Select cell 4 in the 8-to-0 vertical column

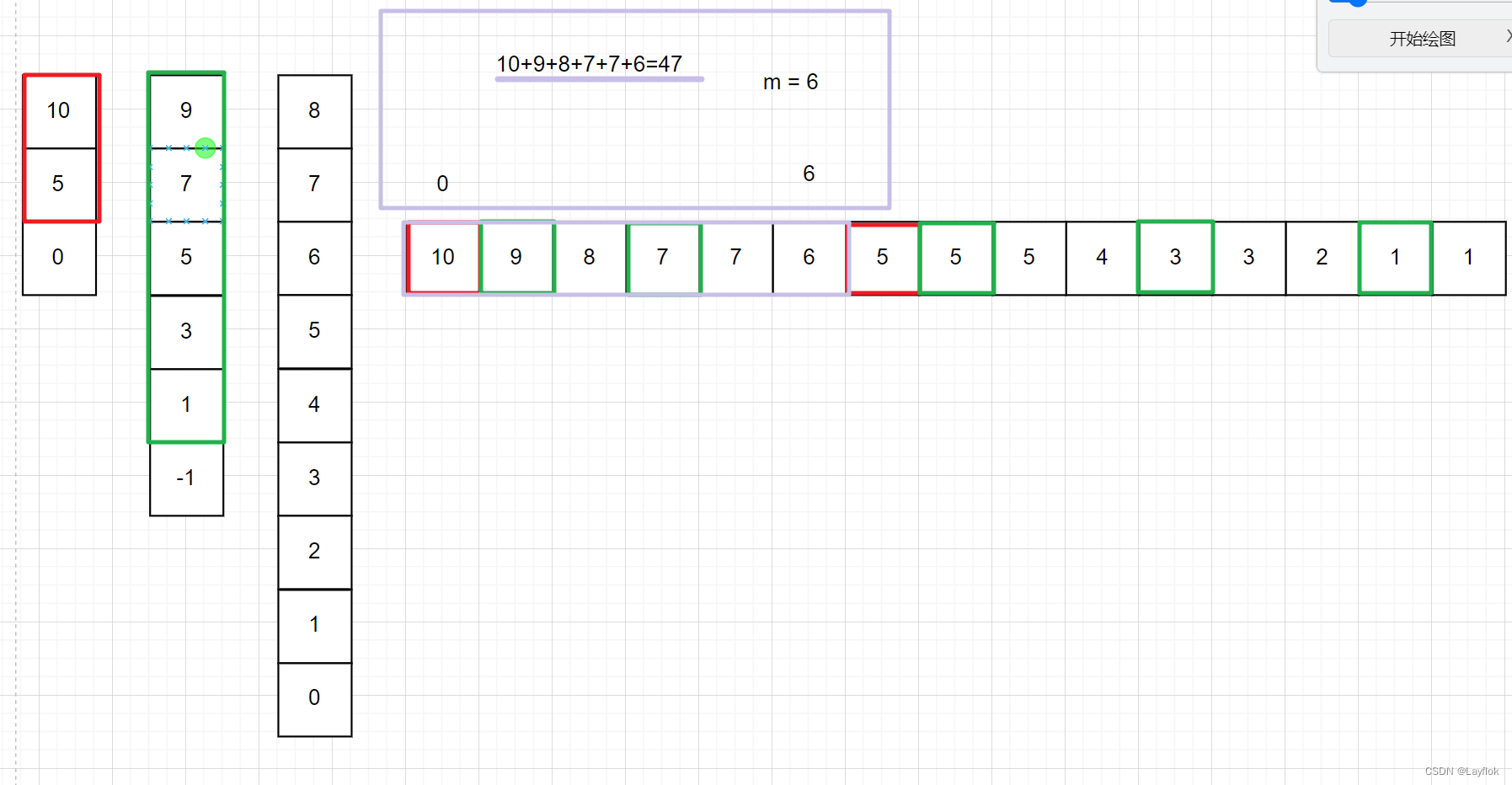tap(315, 405)
